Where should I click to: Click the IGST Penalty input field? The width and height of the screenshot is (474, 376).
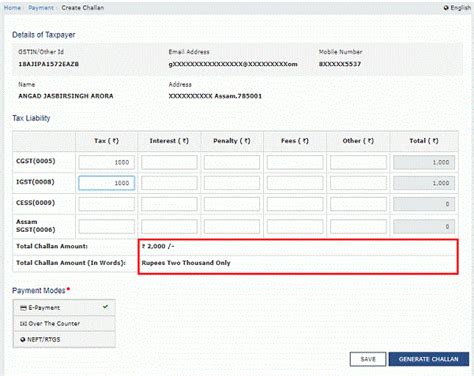coord(232,183)
